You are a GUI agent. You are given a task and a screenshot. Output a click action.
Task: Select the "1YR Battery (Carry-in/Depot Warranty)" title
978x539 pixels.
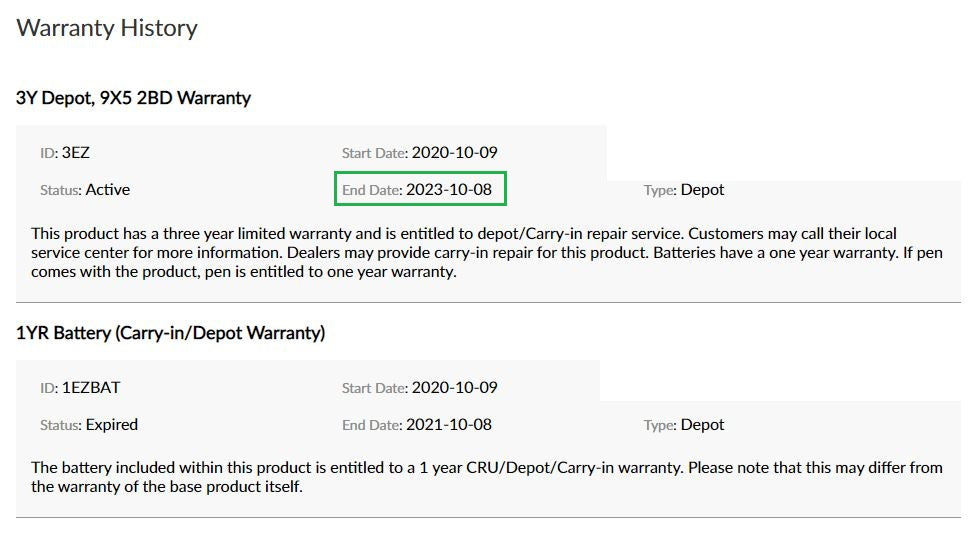(170, 333)
